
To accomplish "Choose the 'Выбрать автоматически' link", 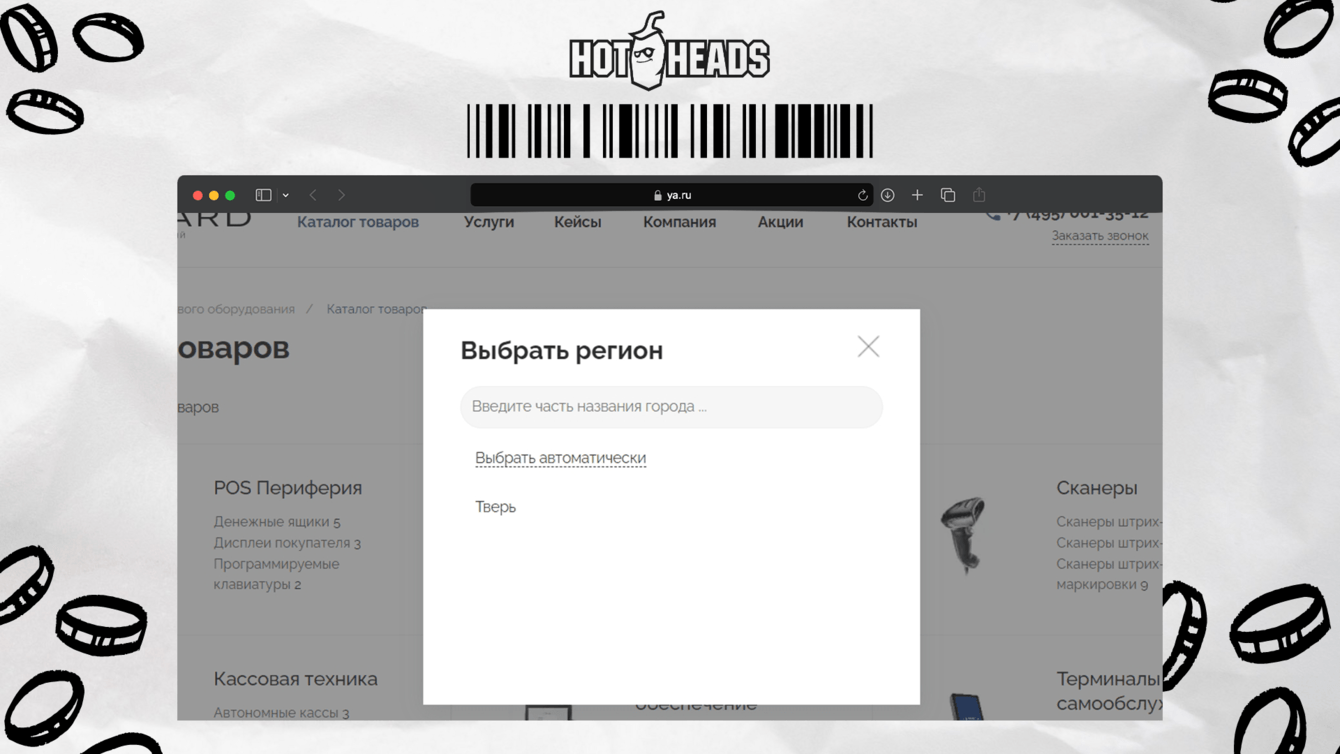I will pos(560,458).
